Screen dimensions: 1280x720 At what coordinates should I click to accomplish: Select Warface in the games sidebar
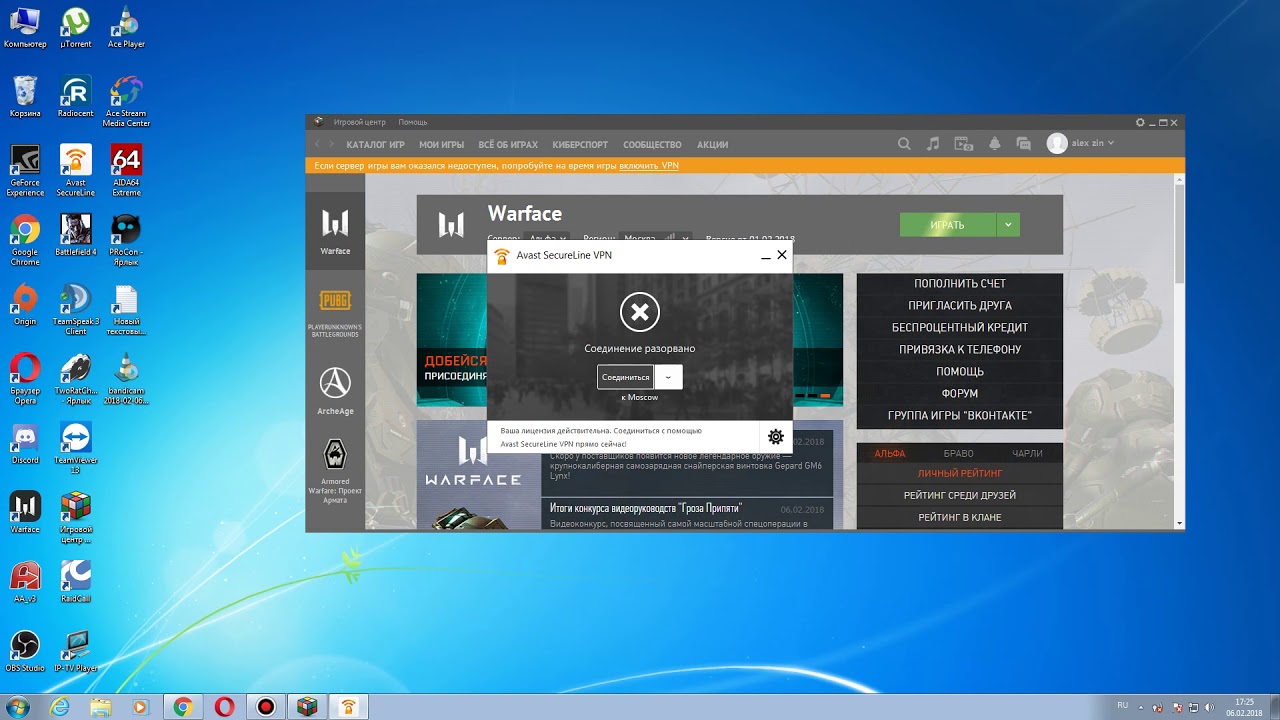[x=335, y=230]
